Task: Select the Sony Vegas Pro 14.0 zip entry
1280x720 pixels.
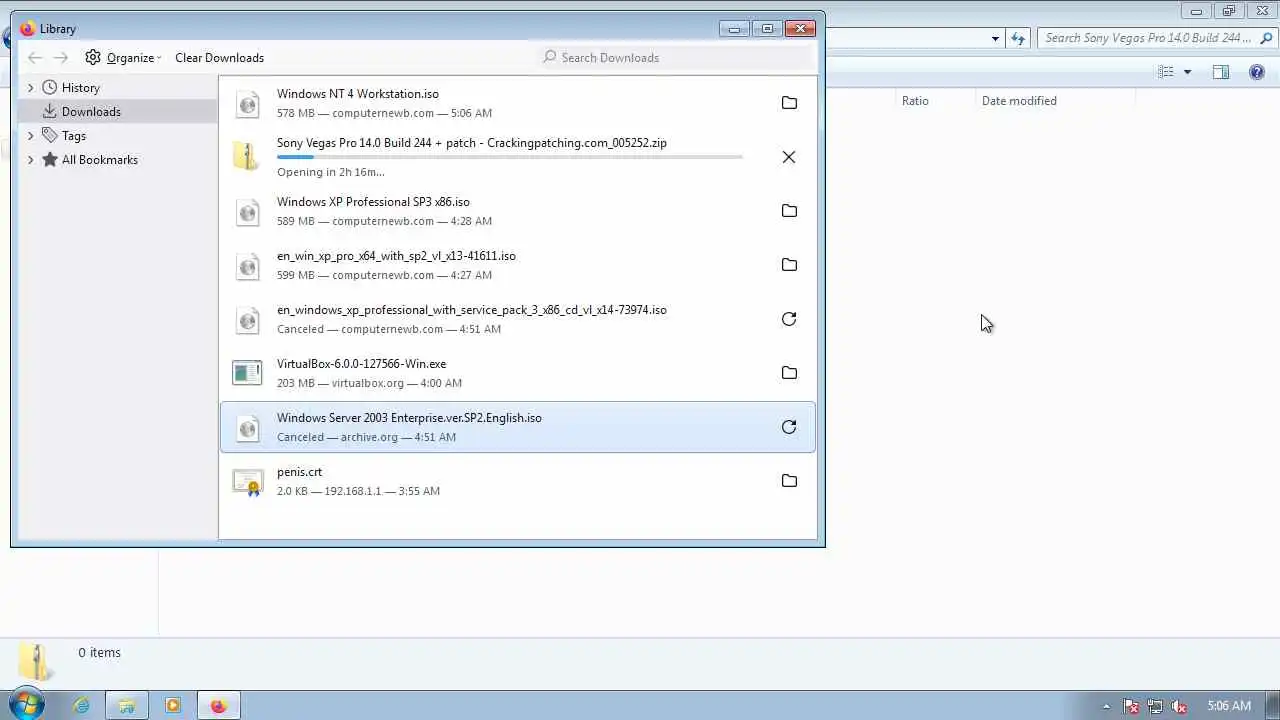Action: 518,157
